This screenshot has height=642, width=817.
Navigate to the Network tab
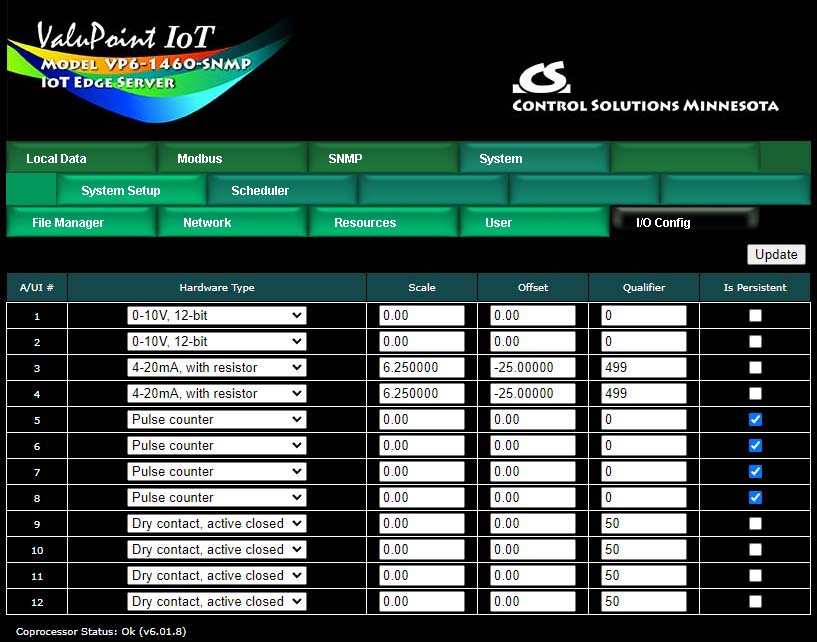tap(207, 222)
